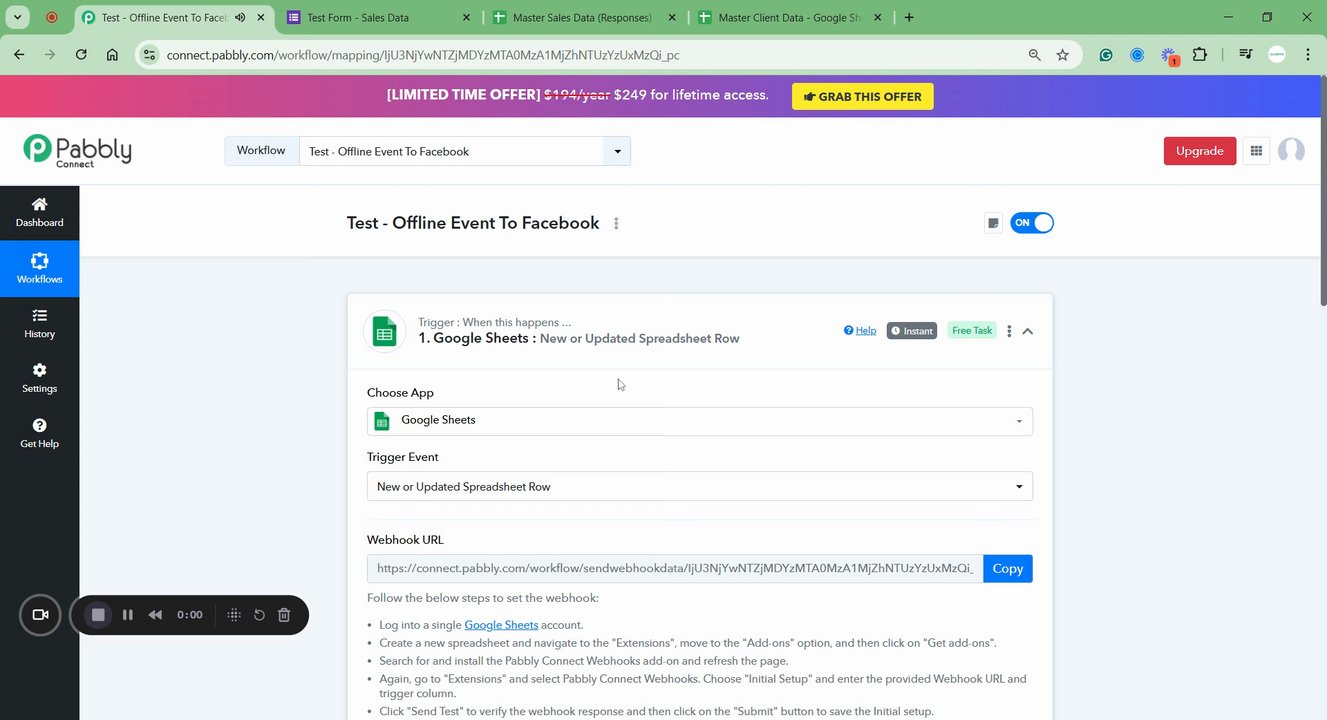
Task: Open the Choose App Google Sheets dropdown
Action: click(700, 421)
